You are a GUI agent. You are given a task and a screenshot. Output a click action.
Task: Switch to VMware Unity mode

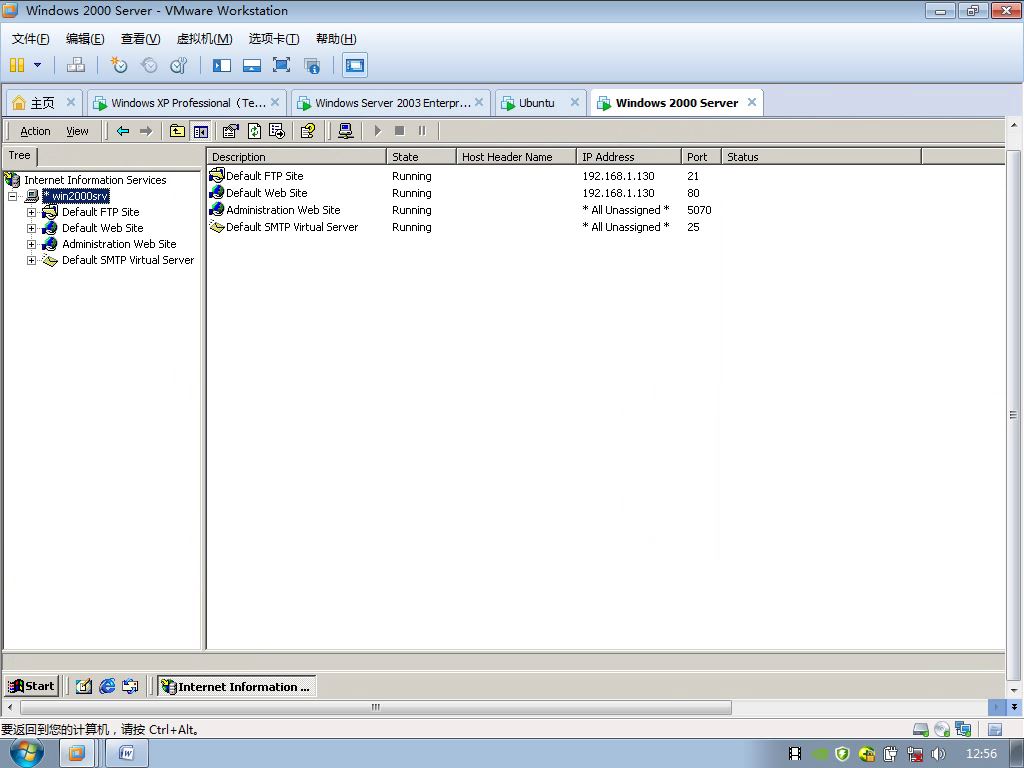(312, 65)
